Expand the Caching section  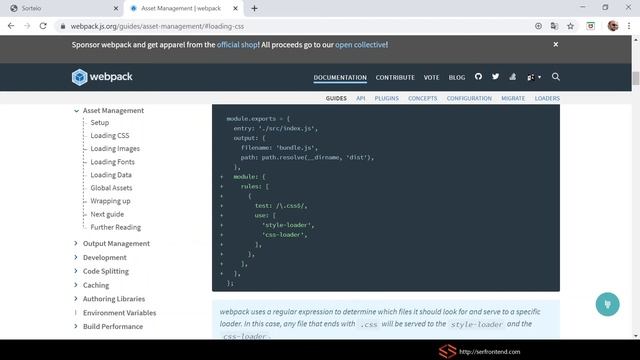pyautogui.click(x=76, y=285)
